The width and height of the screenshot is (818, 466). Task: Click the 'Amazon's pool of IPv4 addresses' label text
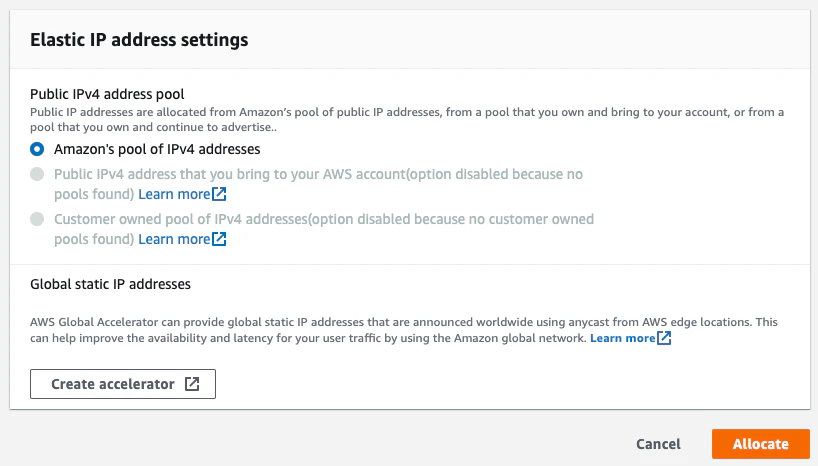pyautogui.click(x=157, y=149)
